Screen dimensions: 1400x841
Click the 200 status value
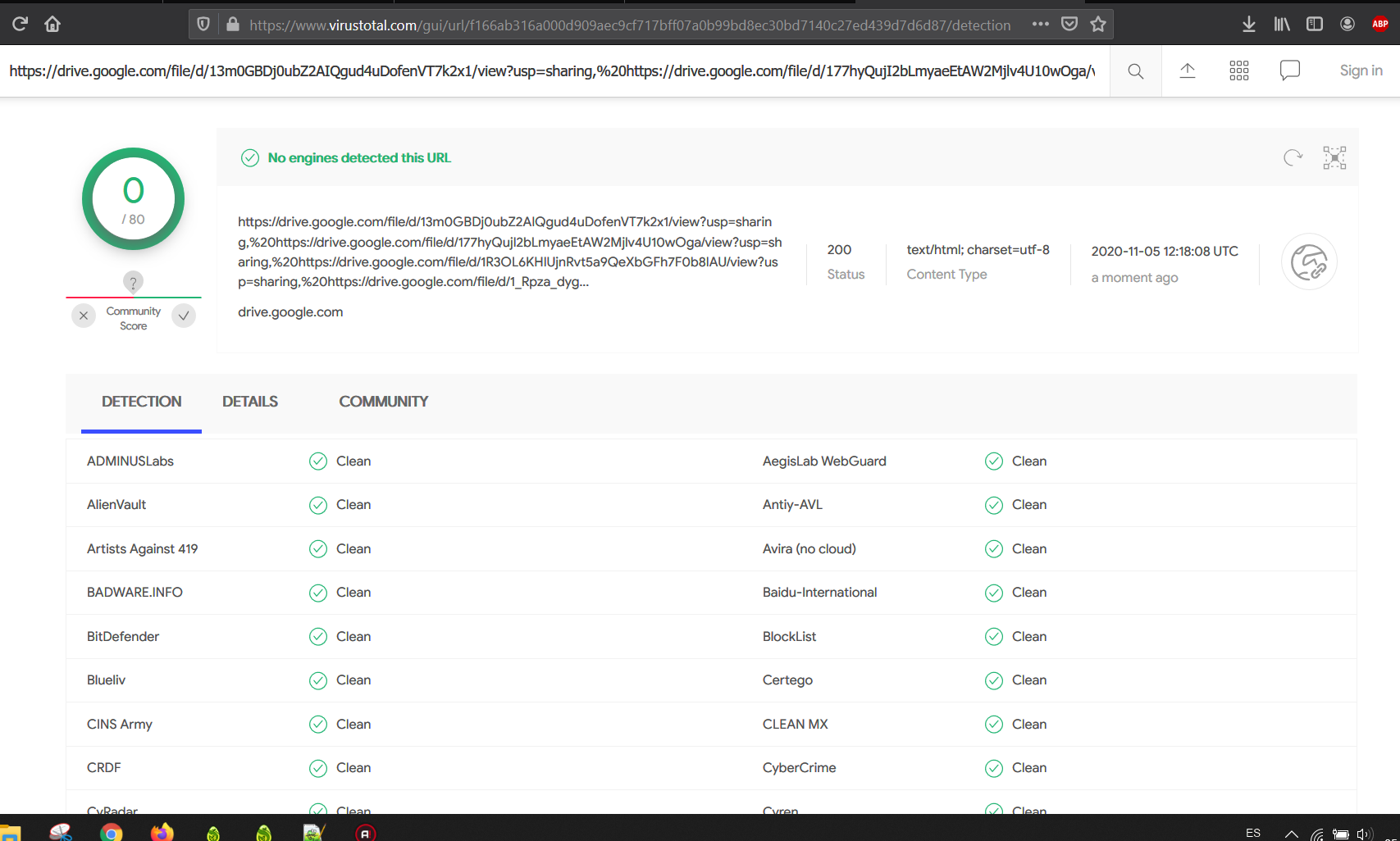[x=839, y=250]
